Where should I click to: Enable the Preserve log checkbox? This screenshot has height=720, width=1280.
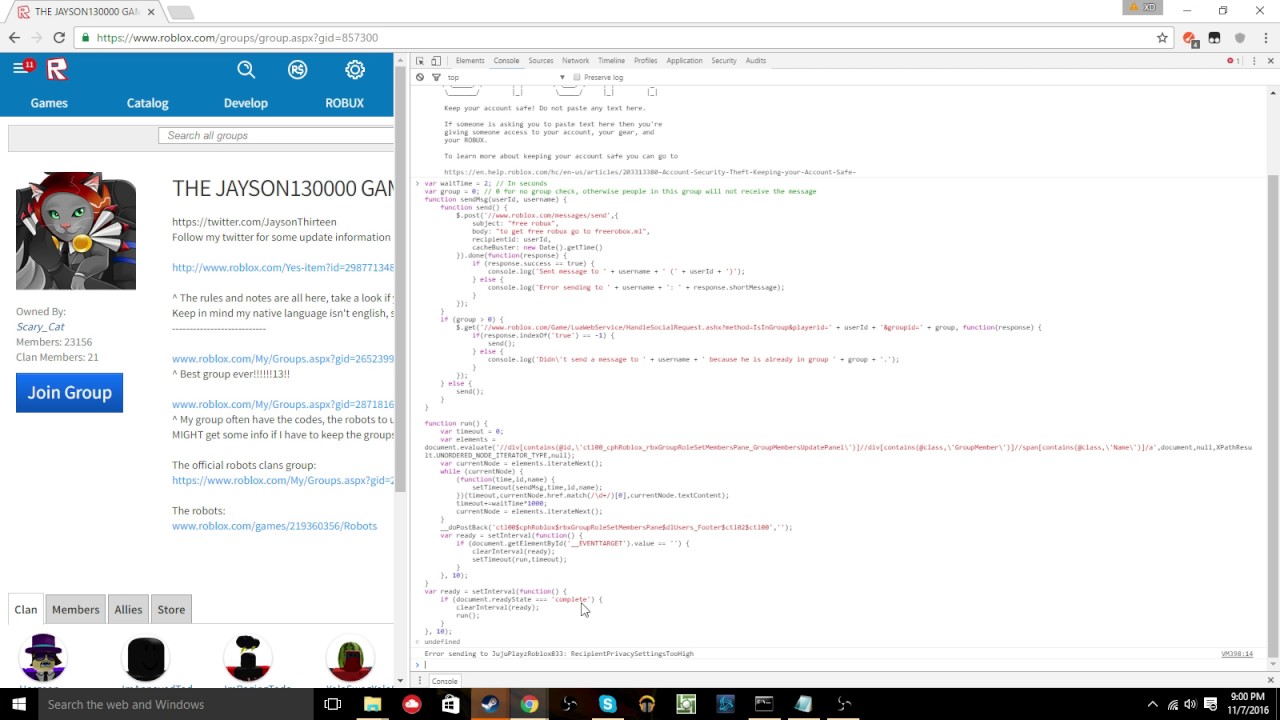[x=577, y=77]
